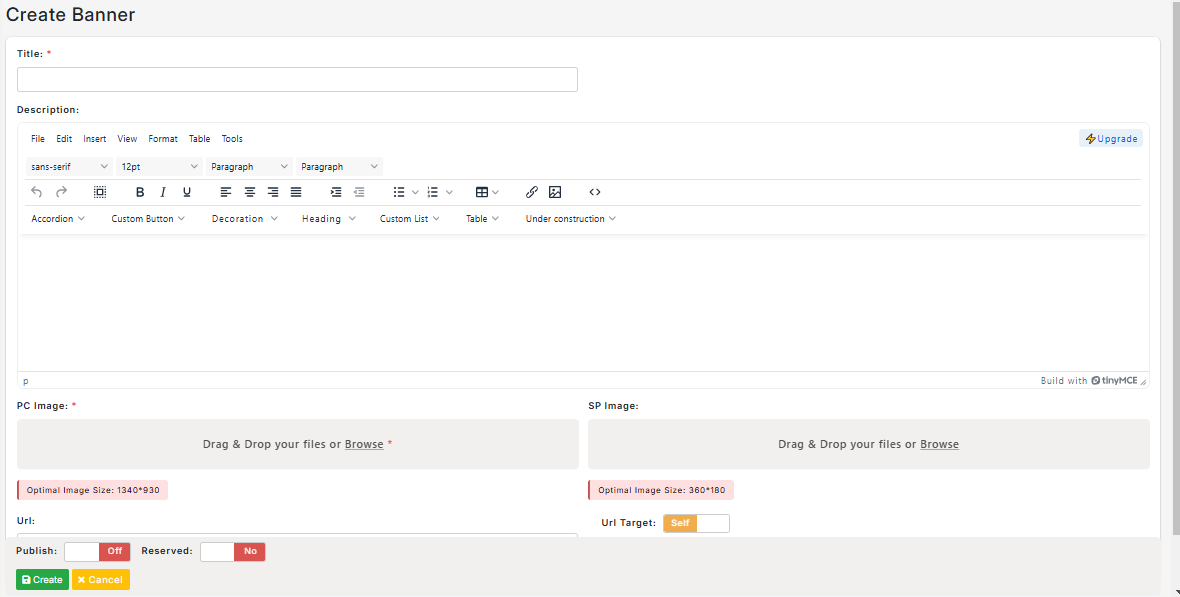The width and height of the screenshot is (1180, 597).
Task: Align text right
Action: pyautogui.click(x=273, y=192)
